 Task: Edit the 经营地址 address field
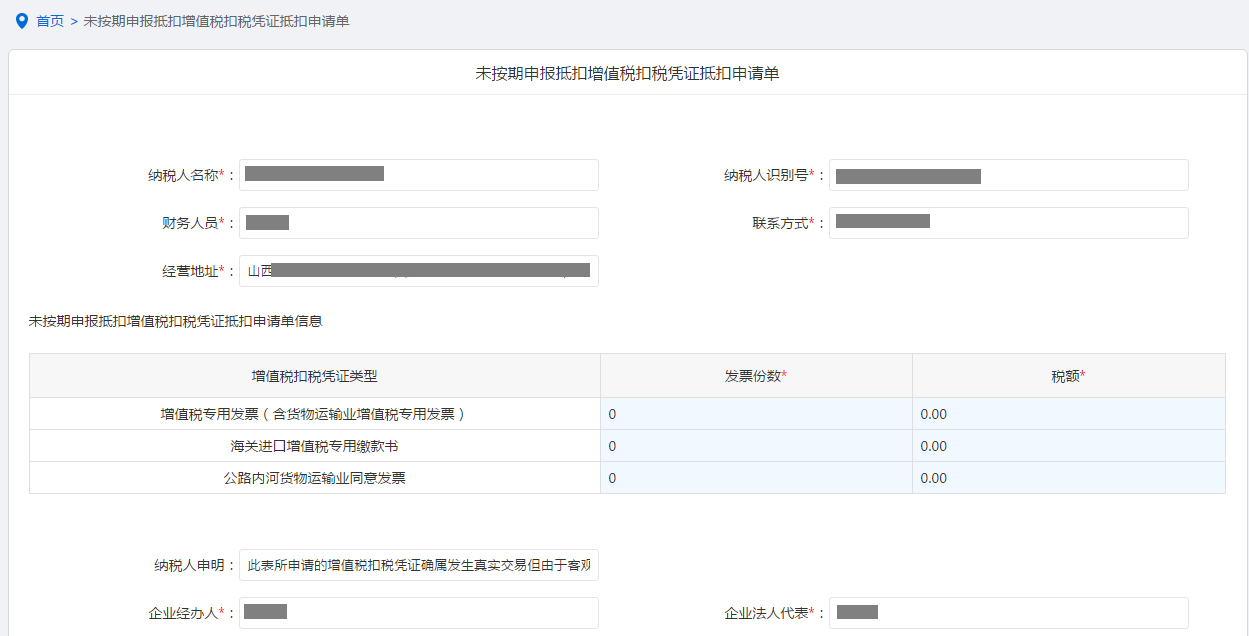click(x=418, y=271)
